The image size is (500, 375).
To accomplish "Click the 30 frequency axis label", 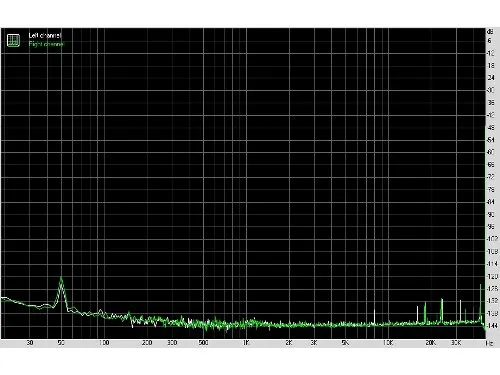I will (x=30, y=343).
